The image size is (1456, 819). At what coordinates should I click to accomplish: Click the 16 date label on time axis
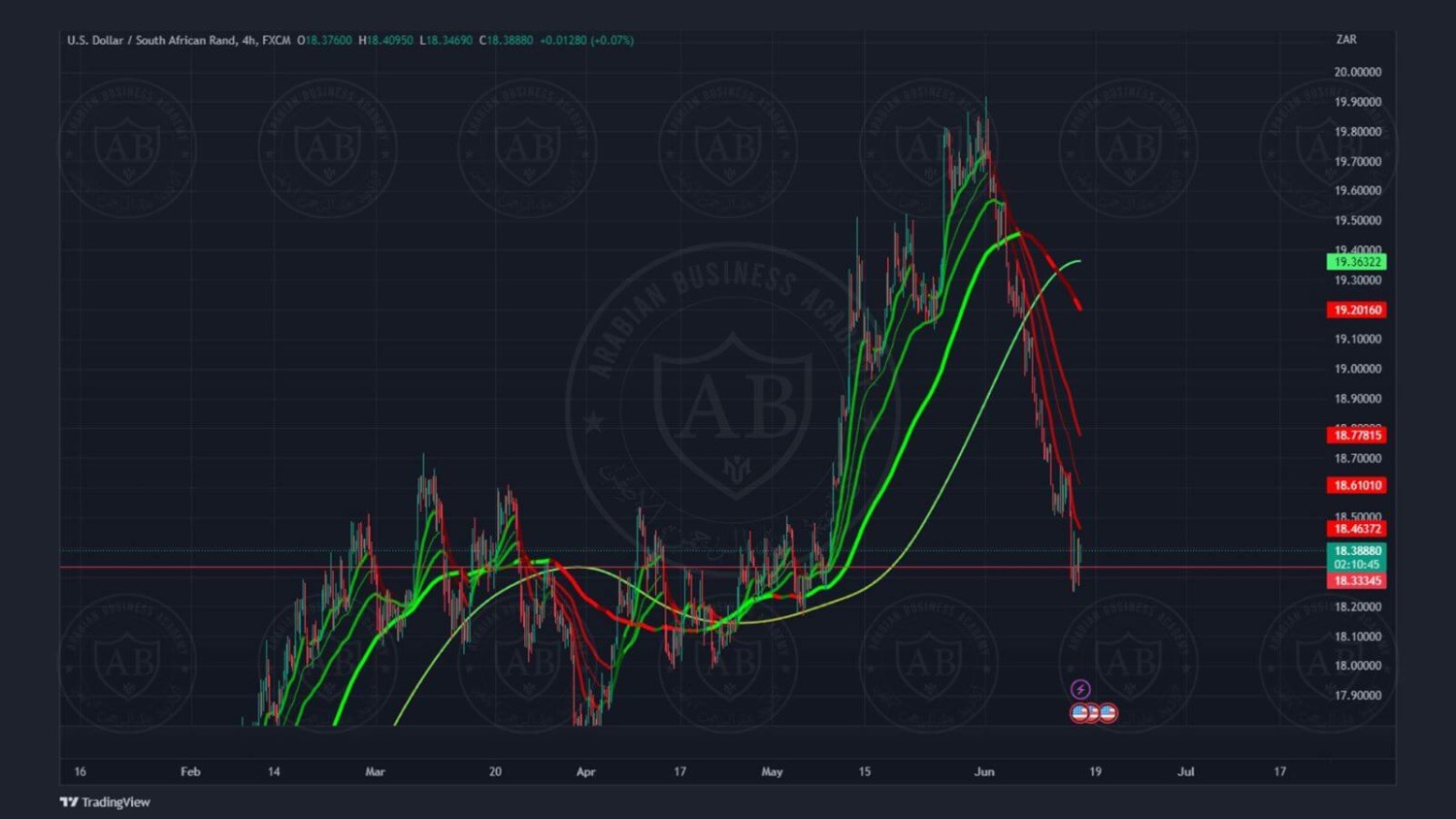click(80, 772)
